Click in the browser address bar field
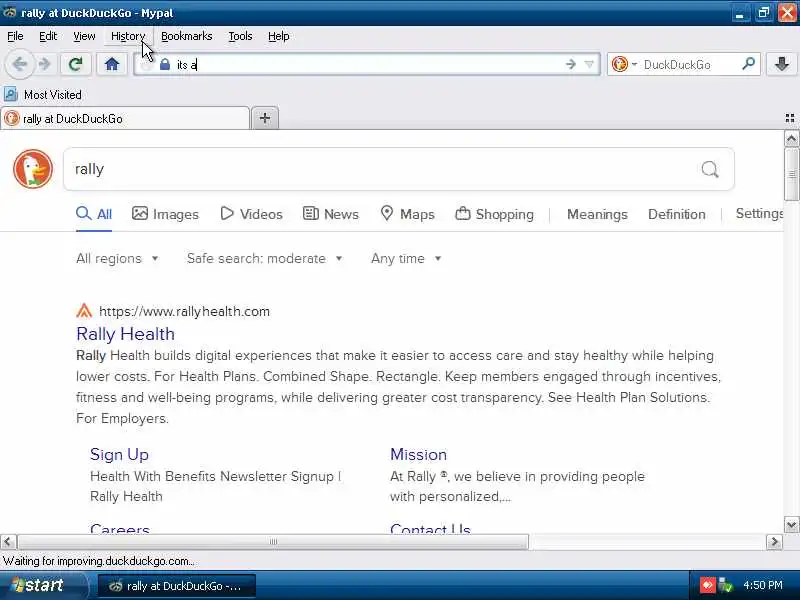 367,64
